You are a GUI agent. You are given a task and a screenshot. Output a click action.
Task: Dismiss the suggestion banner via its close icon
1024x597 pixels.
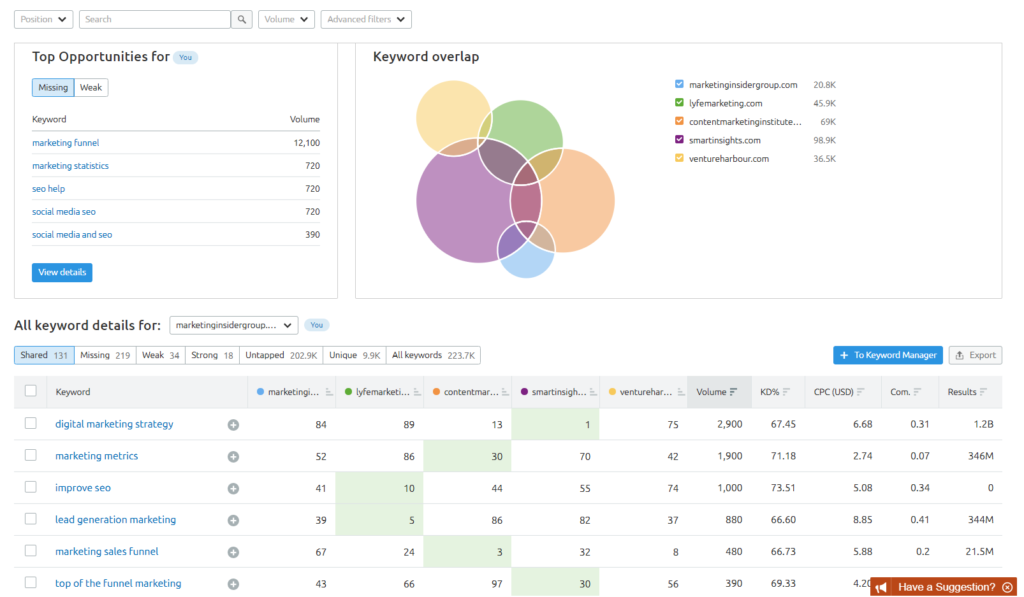(1008, 587)
